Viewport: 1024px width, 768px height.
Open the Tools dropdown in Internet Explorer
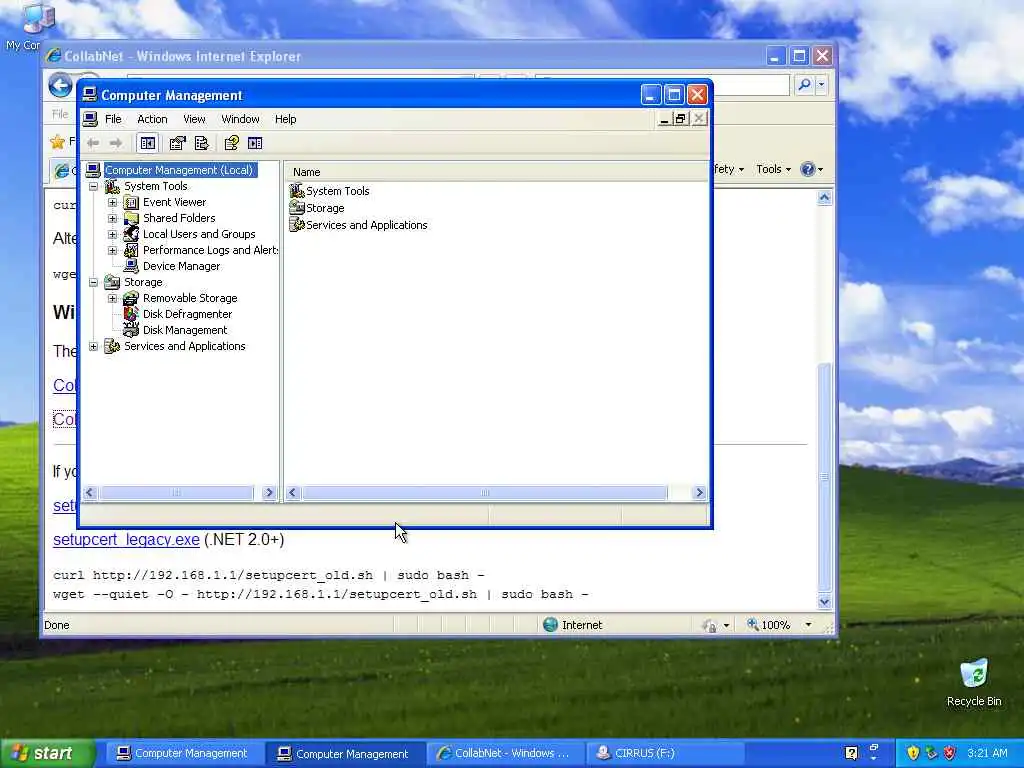[x=774, y=169]
